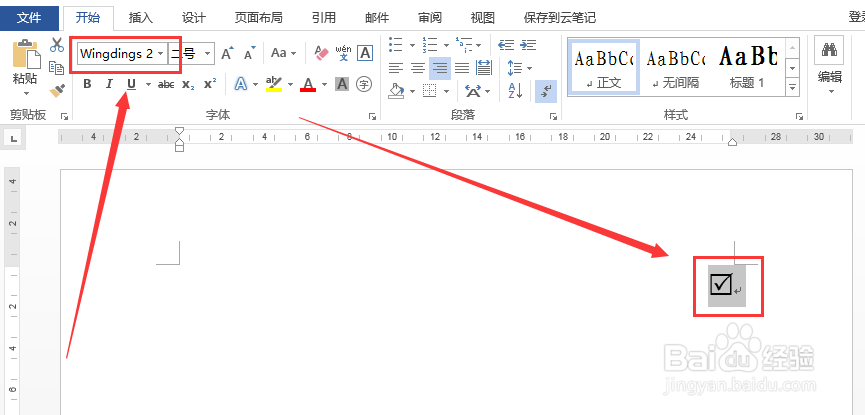Screen dimensions: 865x415
Task: Apply distributed alignment
Action: pos(484,68)
